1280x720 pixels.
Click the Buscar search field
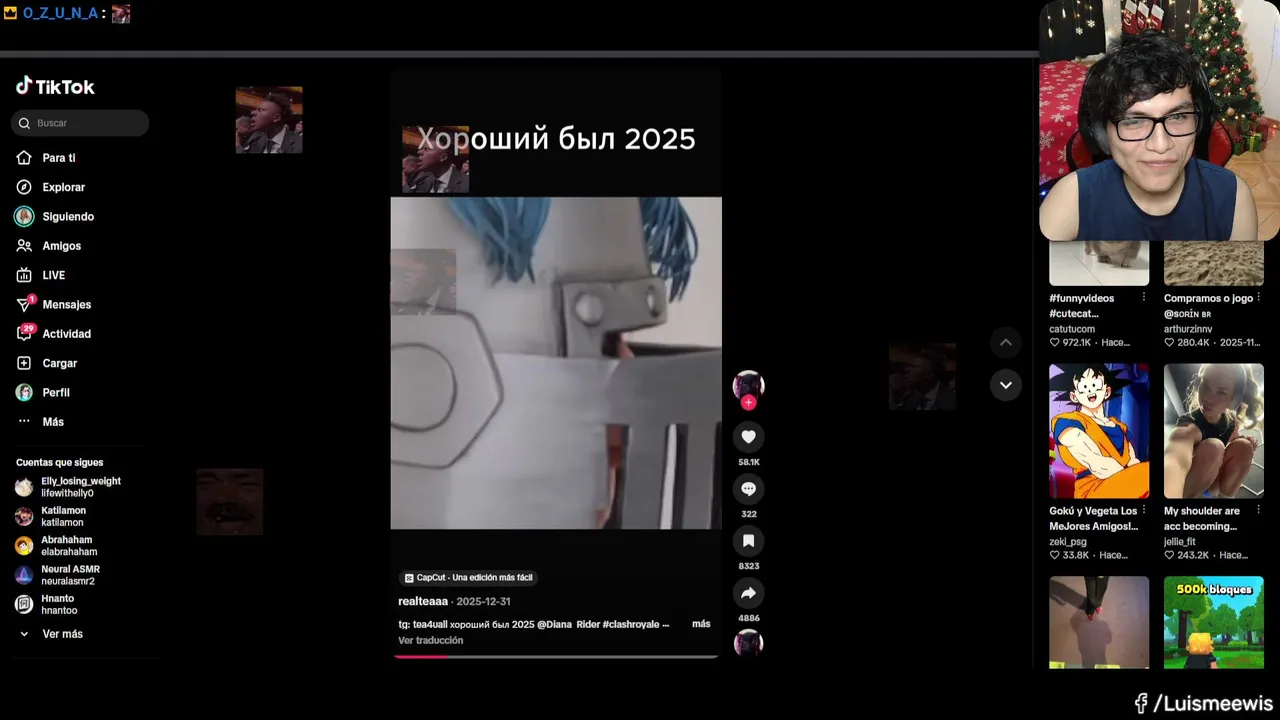[80, 123]
